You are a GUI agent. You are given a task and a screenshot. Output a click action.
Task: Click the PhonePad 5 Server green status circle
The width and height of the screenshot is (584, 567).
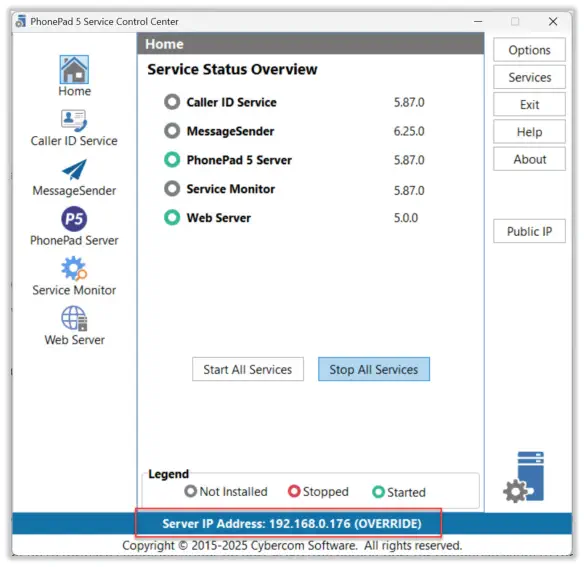click(172, 160)
